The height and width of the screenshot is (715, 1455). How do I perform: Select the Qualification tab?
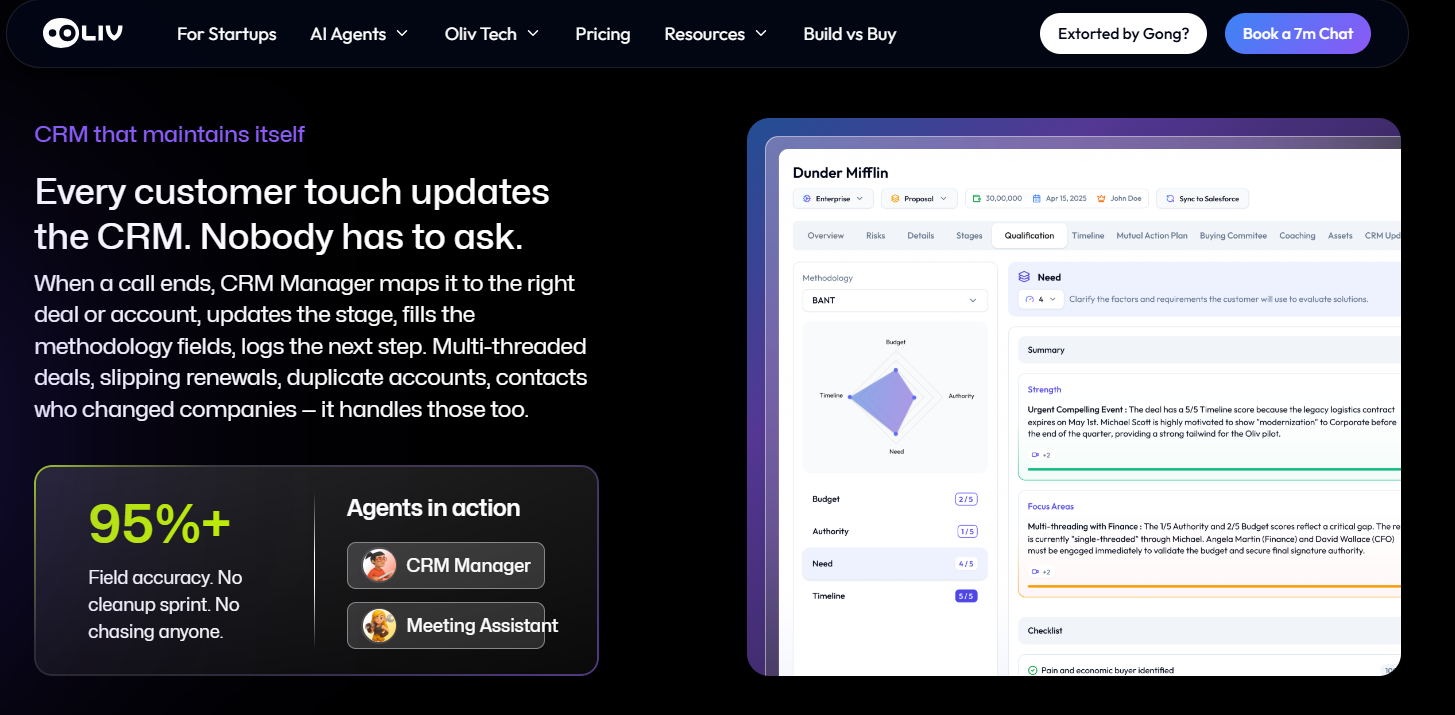click(x=1029, y=236)
